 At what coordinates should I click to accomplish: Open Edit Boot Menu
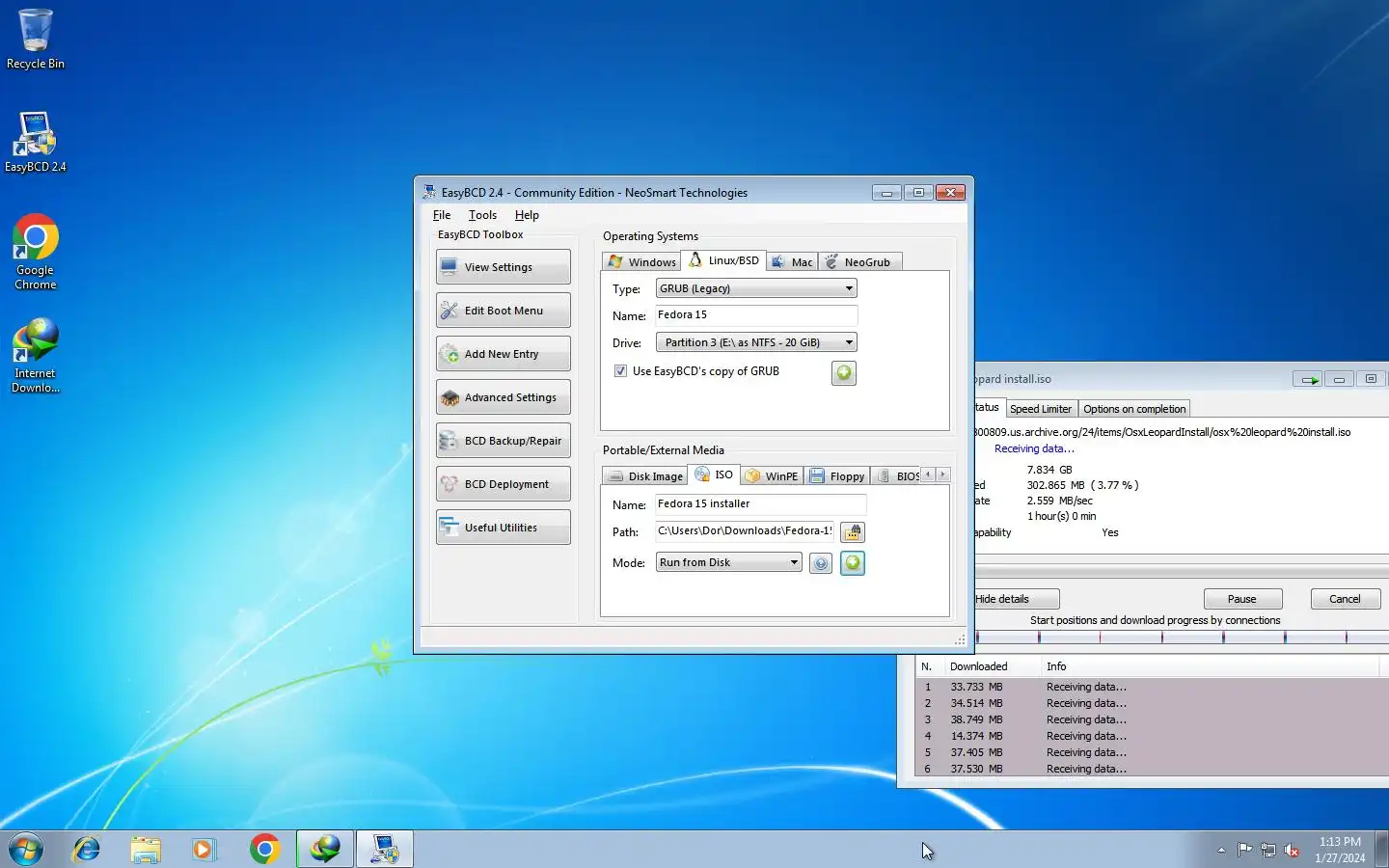click(503, 311)
